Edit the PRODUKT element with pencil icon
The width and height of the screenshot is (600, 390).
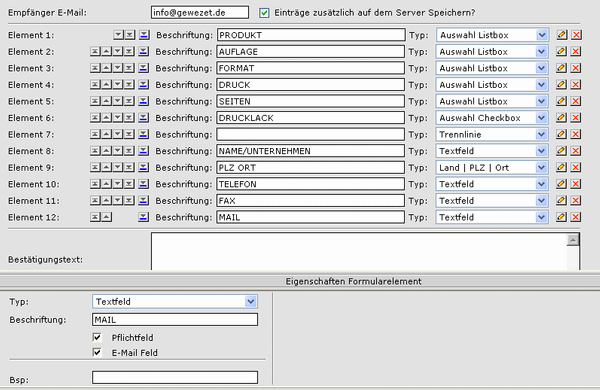tap(561, 35)
